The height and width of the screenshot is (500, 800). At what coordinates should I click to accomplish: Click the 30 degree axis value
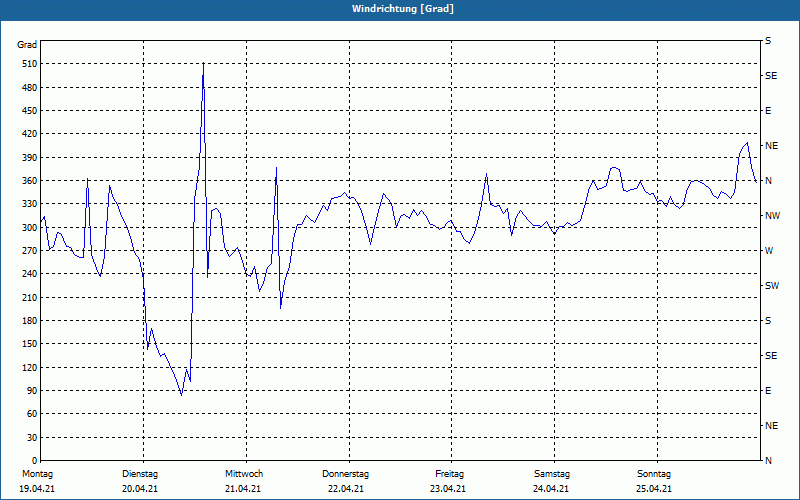pyautogui.click(x=32, y=438)
